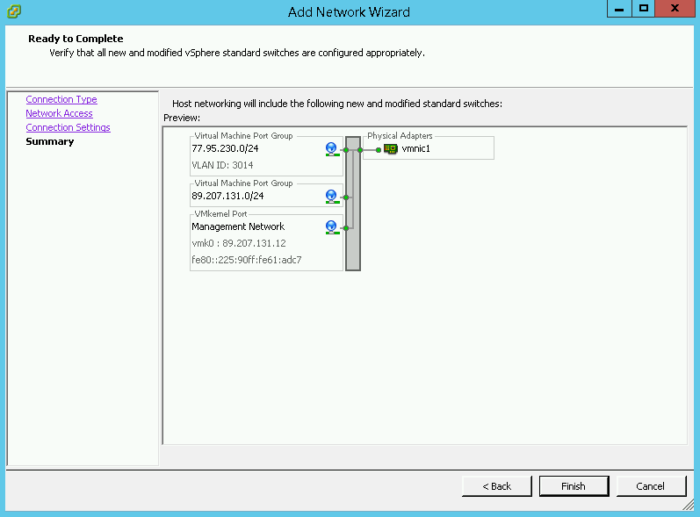The height and width of the screenshot is (517, 700).
Task: Click the Physical Adapters group label
Action: 400,136
